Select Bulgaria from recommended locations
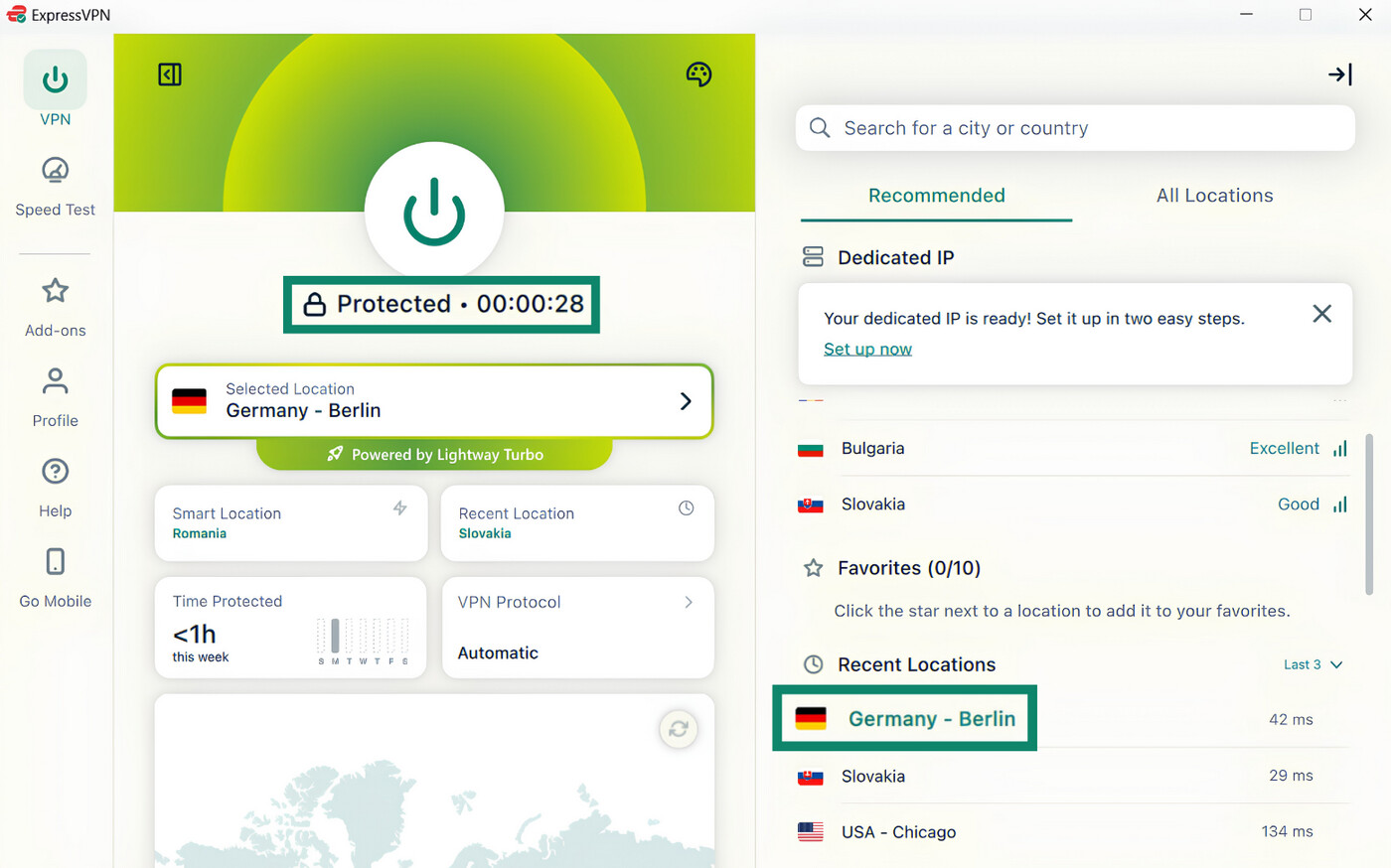1391x868 pixels. (1073, 449)
